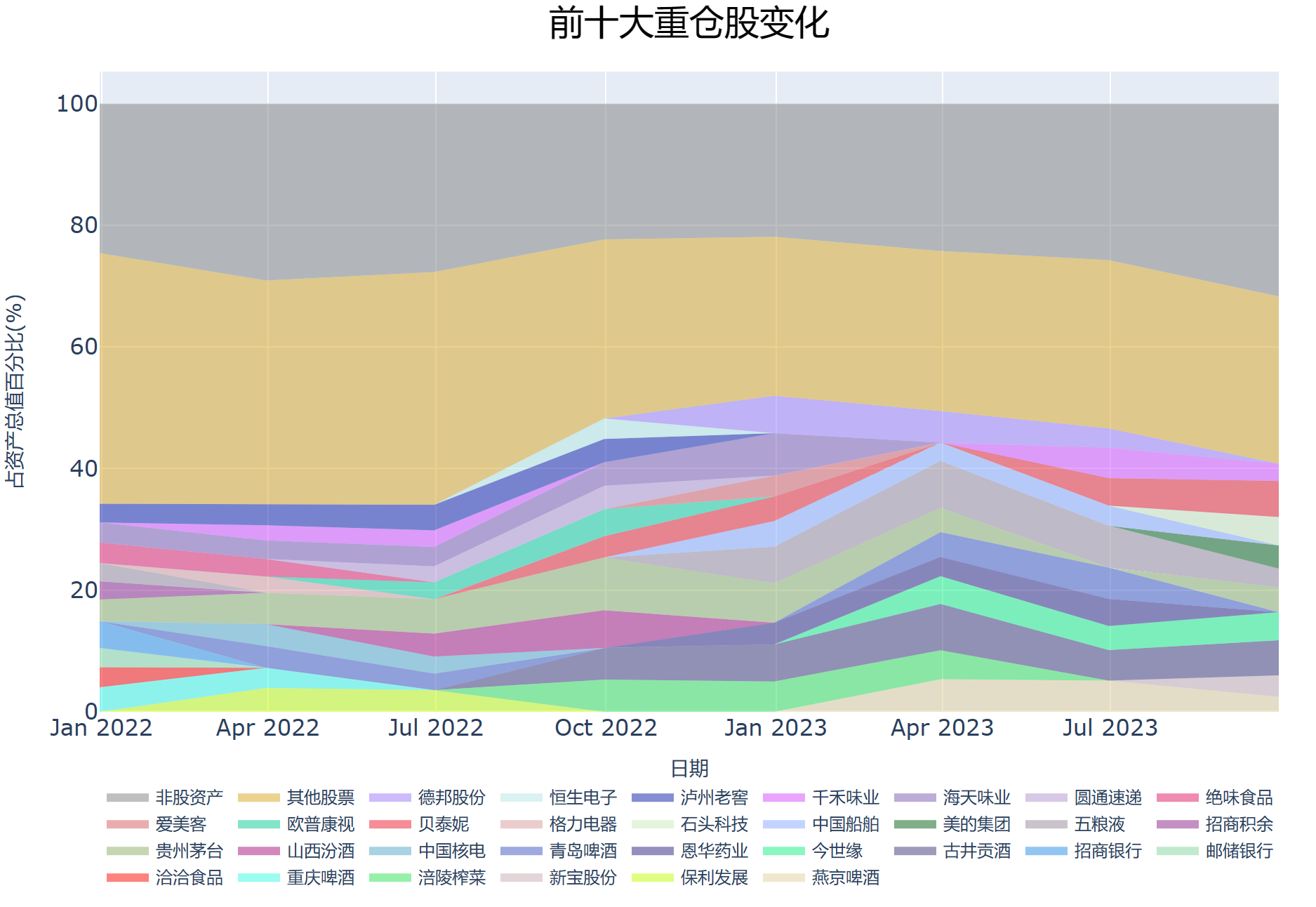
Task: Click the 德邦股份 purple color swatch
Action: tap(390, 797)
